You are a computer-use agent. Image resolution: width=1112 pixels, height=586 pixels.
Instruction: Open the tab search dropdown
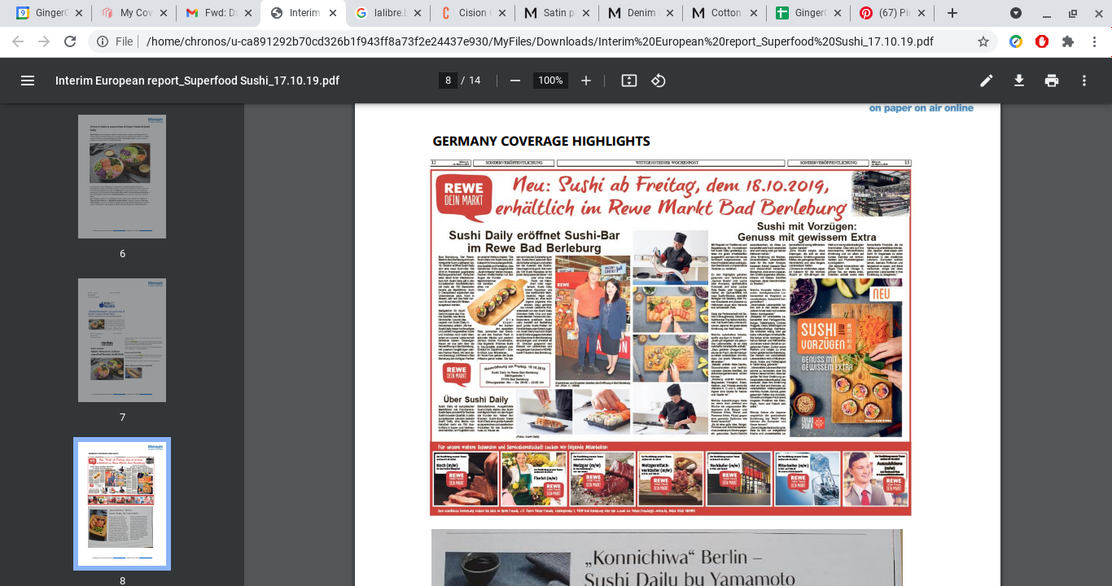[1016, 13]
